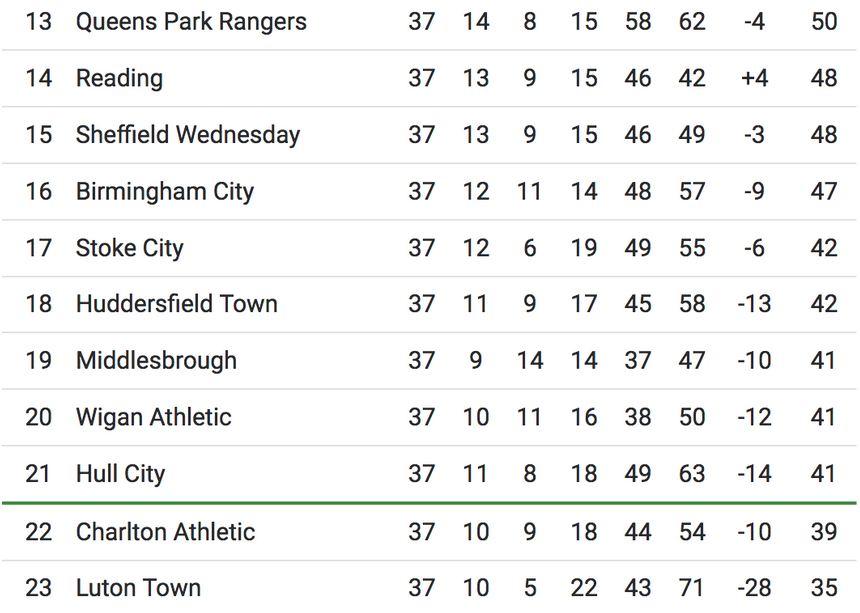Open the Birmingham City team page
The width and height of the screenshot is (860, 613).
click(164, 191)
